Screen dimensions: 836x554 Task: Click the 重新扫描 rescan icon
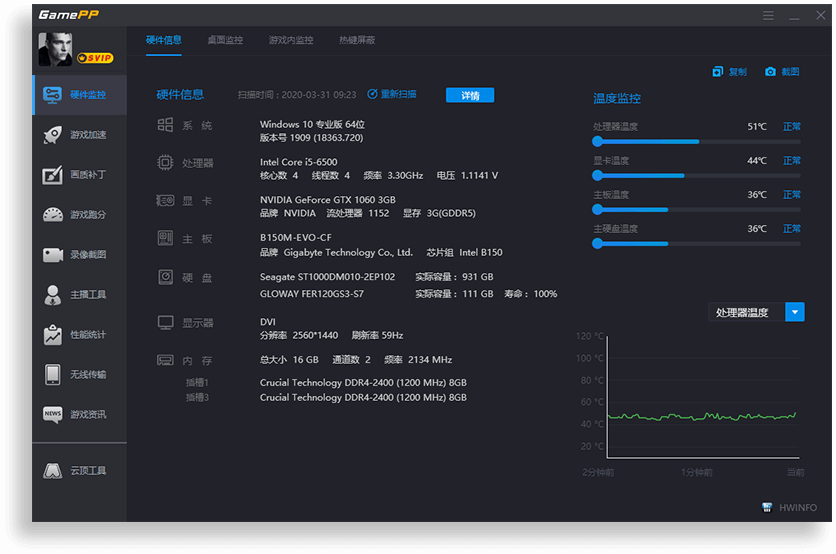coord(372,94)
